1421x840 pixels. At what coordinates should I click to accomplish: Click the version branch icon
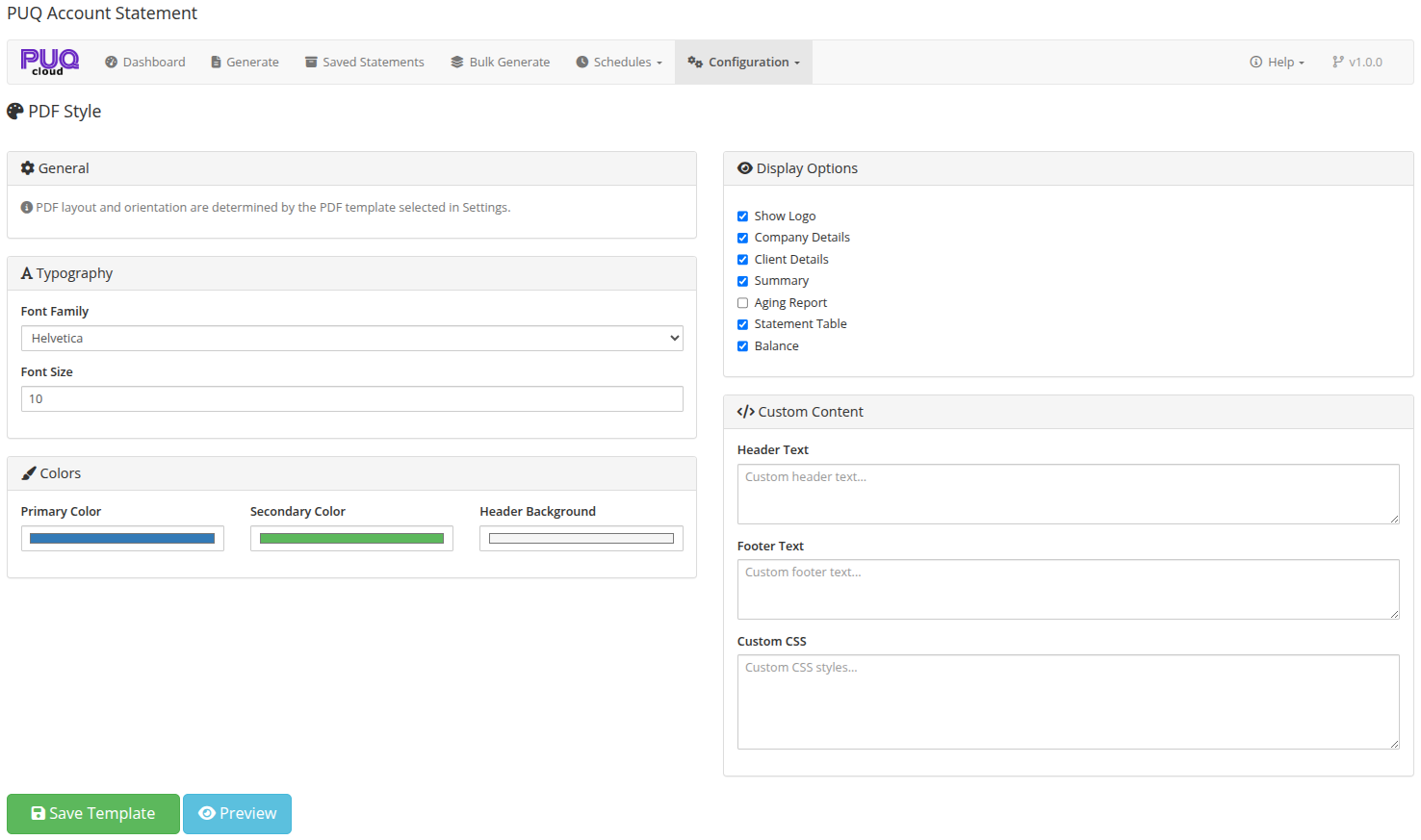click(1337, 63)
